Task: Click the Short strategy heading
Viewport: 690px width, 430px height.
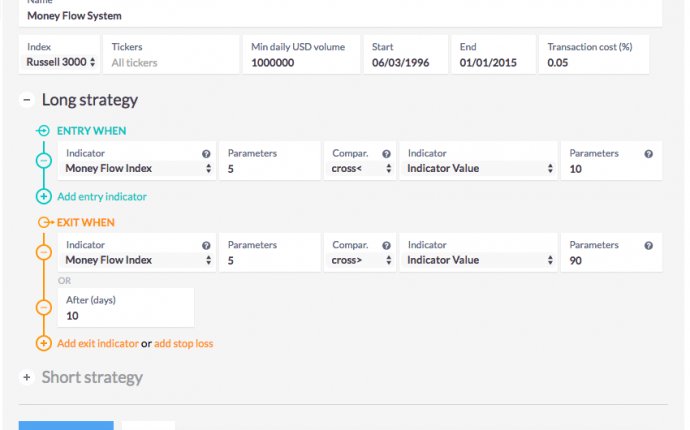Action: 92,377
